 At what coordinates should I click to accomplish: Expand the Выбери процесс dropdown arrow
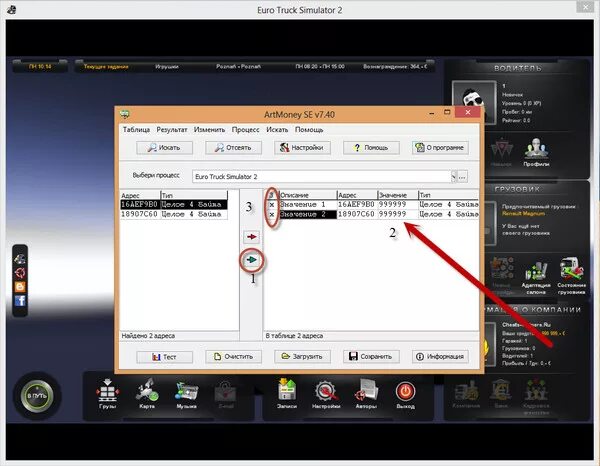454,177
